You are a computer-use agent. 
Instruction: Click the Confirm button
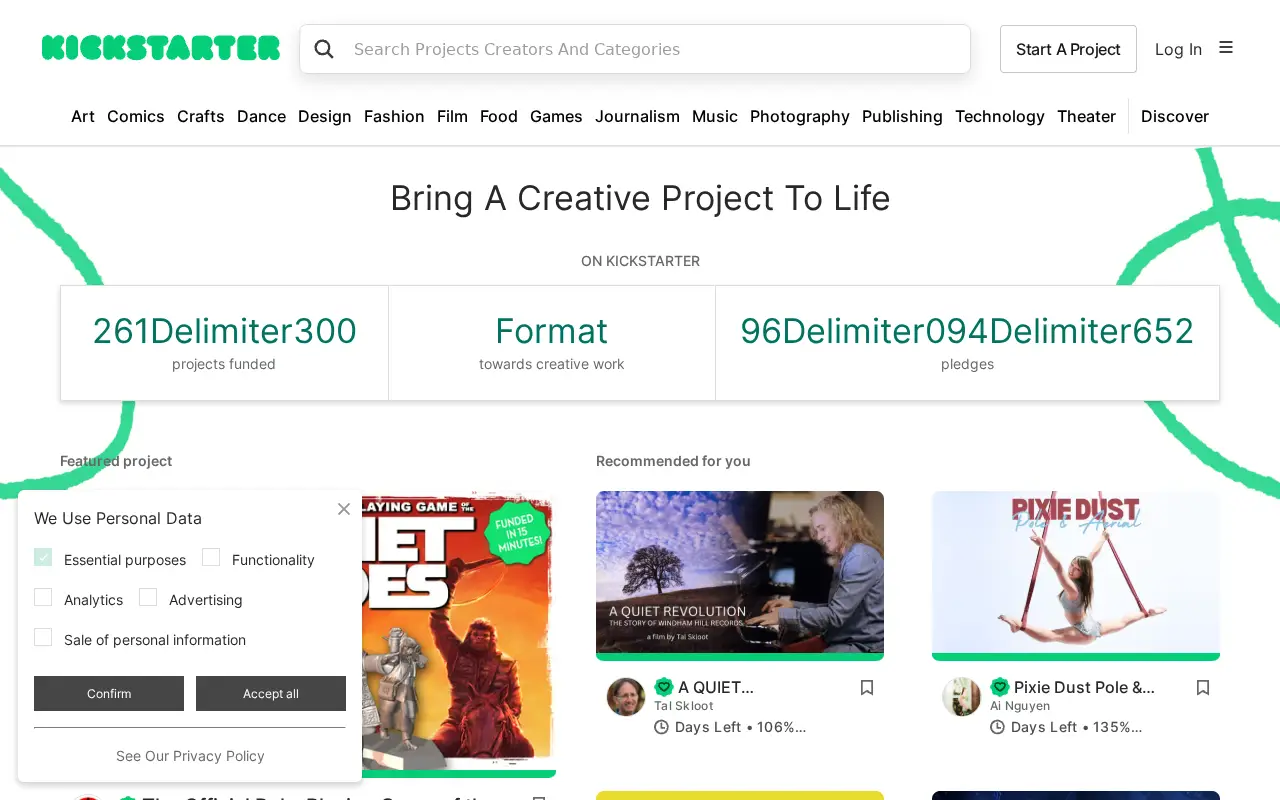point(109,693)
